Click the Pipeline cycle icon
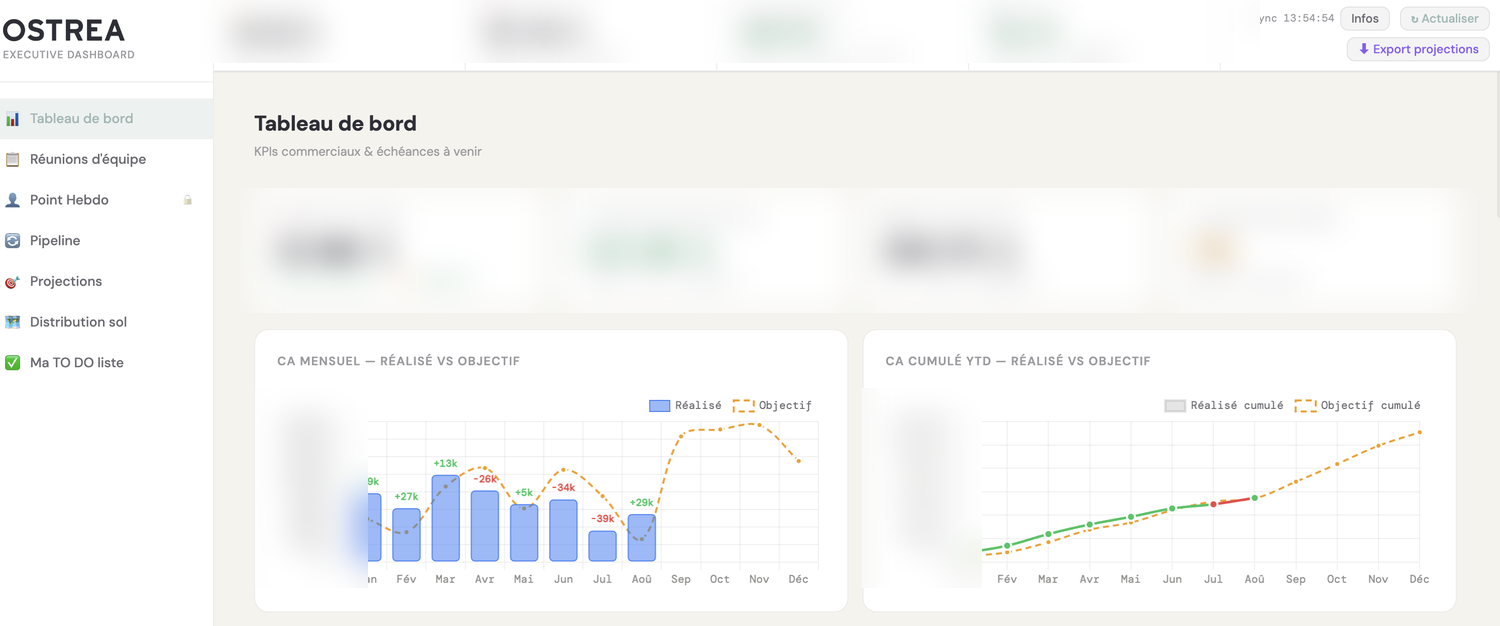The height and width of the screenshot is (626, 1500). (12, 241)
